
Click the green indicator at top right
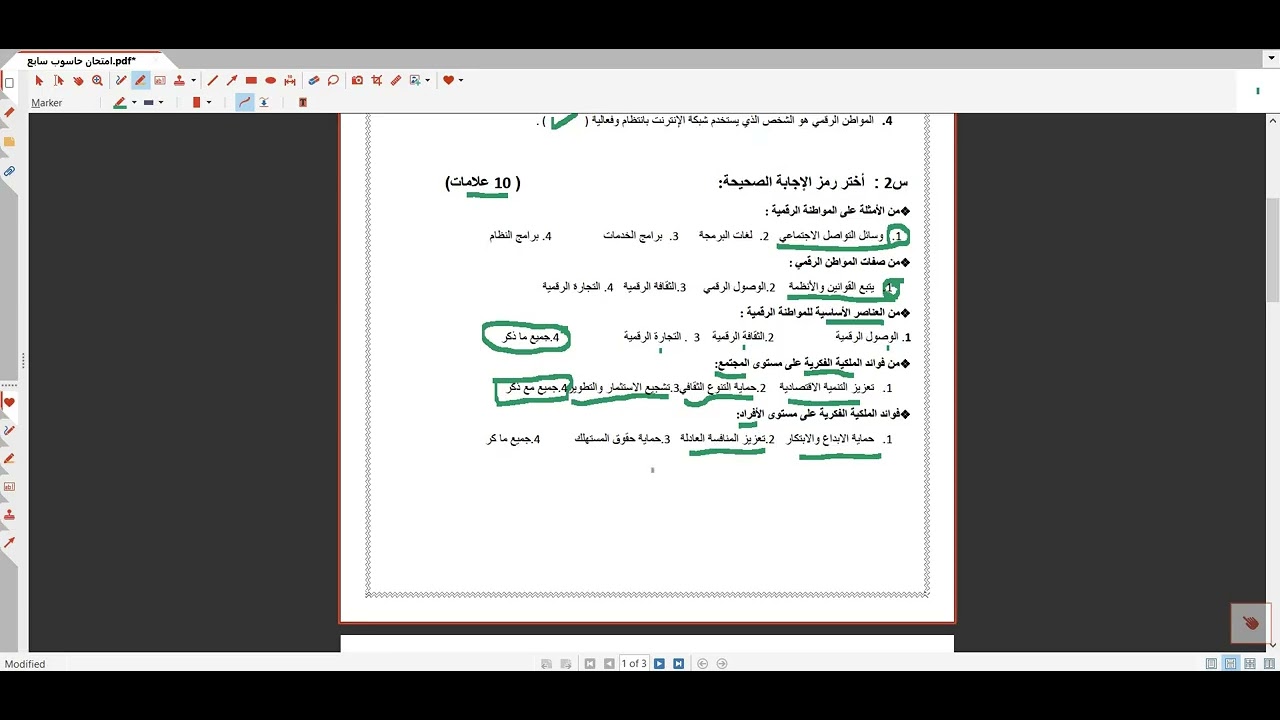(1257, 91)
